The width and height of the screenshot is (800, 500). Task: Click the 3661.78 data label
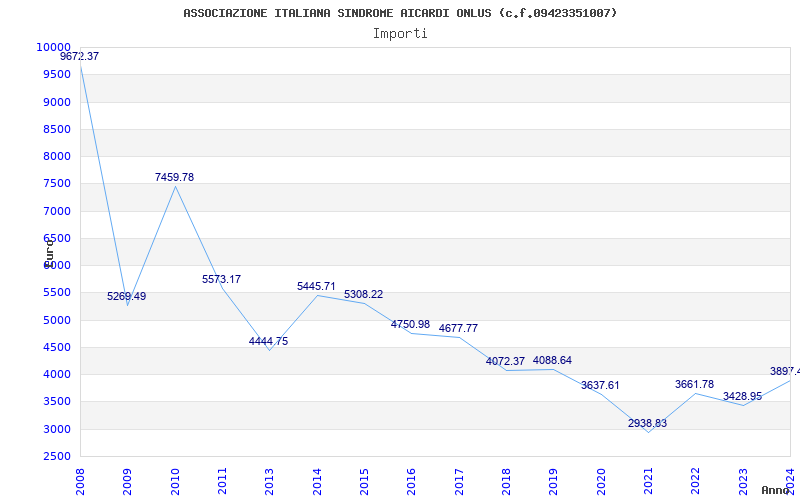point(694,384)
